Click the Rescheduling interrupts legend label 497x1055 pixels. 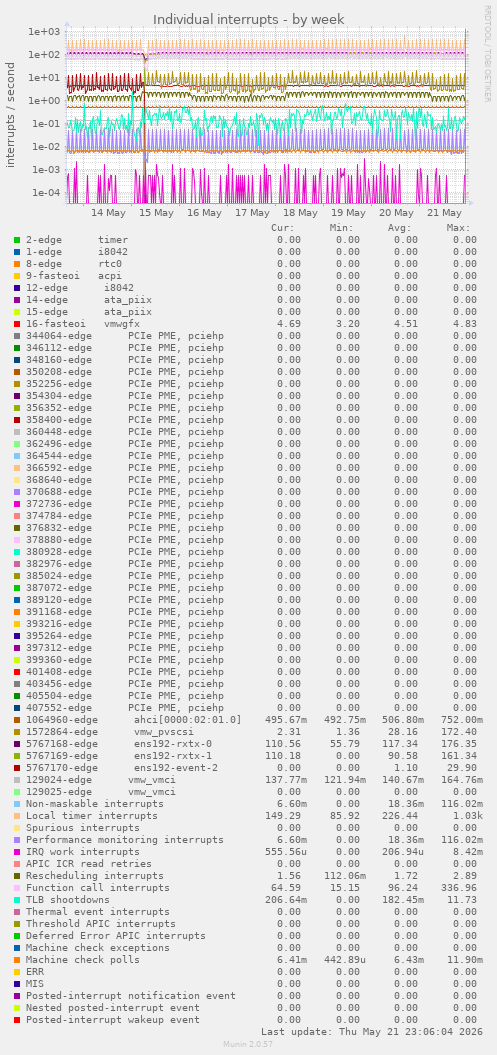(x=95, y=876)
